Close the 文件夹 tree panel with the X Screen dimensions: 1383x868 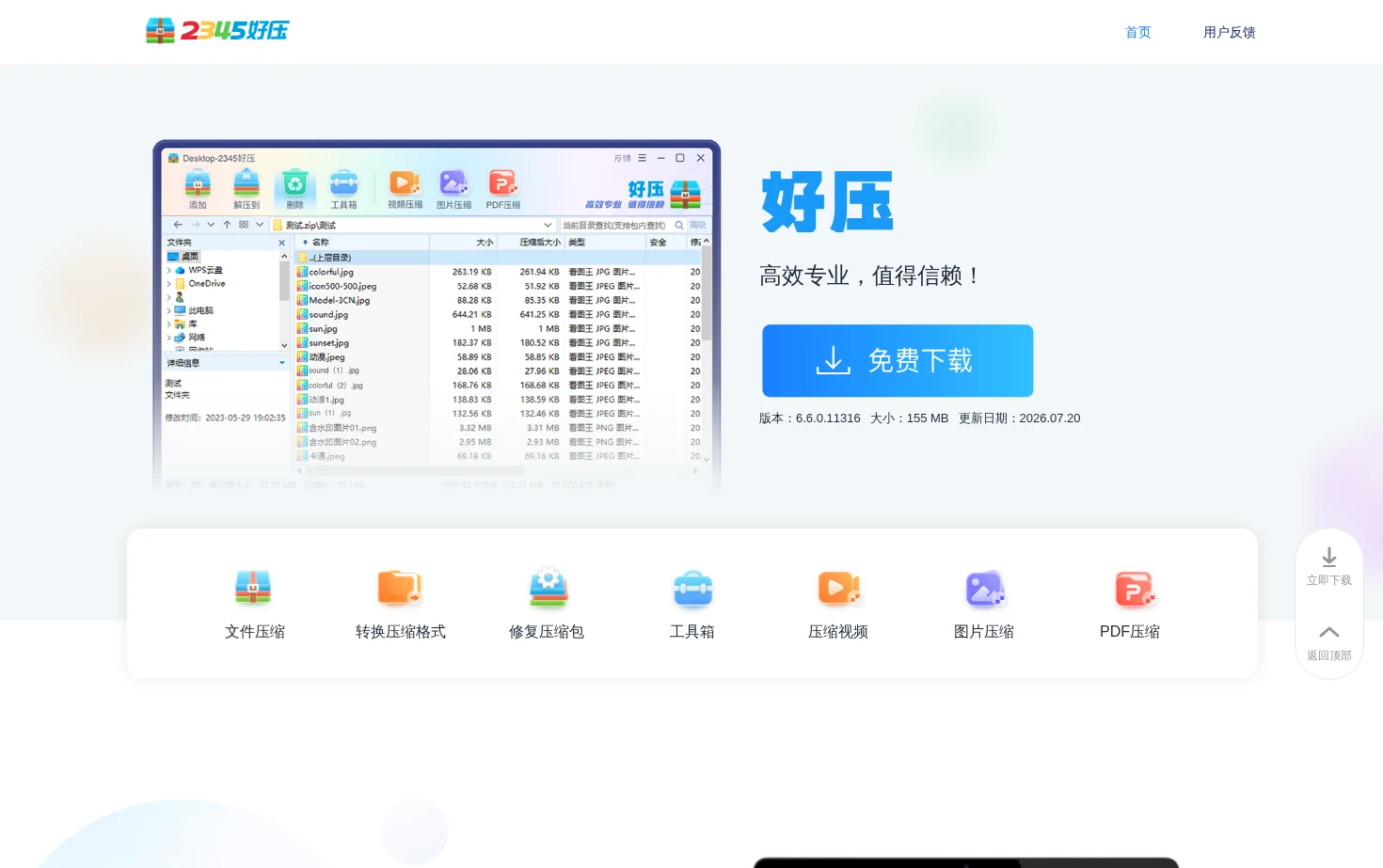[281, 243]
